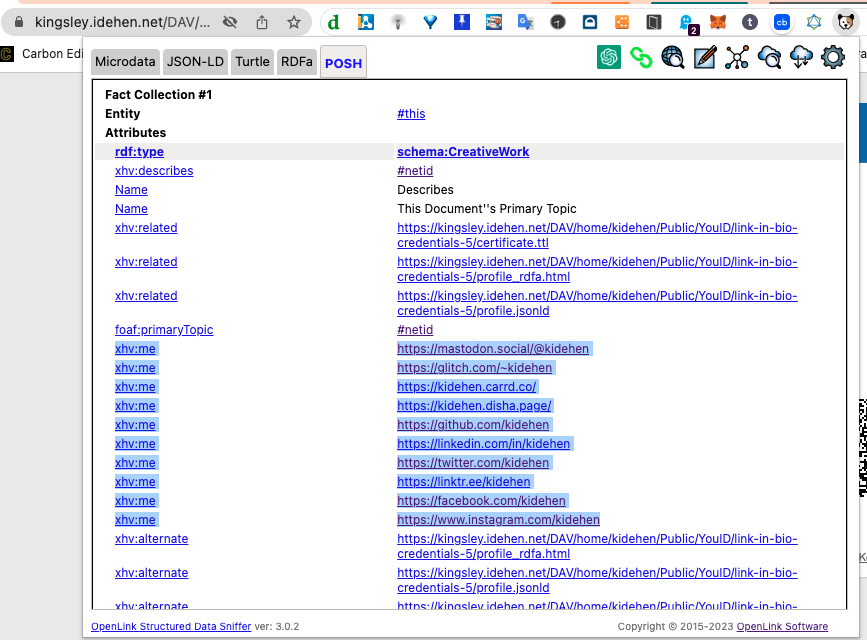Click the dog face sniffer extension icon
Image resolution: width=867 pixels, height=640 pixels.
point(845,22)
